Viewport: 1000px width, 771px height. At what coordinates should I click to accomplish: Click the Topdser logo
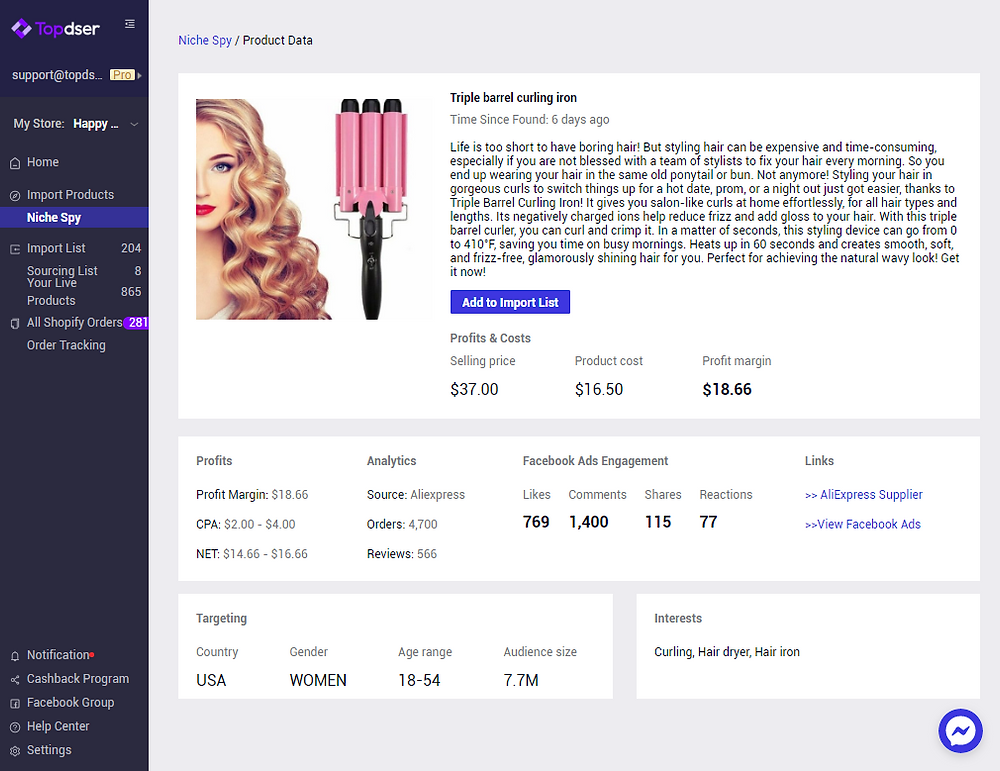tap(55, 28)
